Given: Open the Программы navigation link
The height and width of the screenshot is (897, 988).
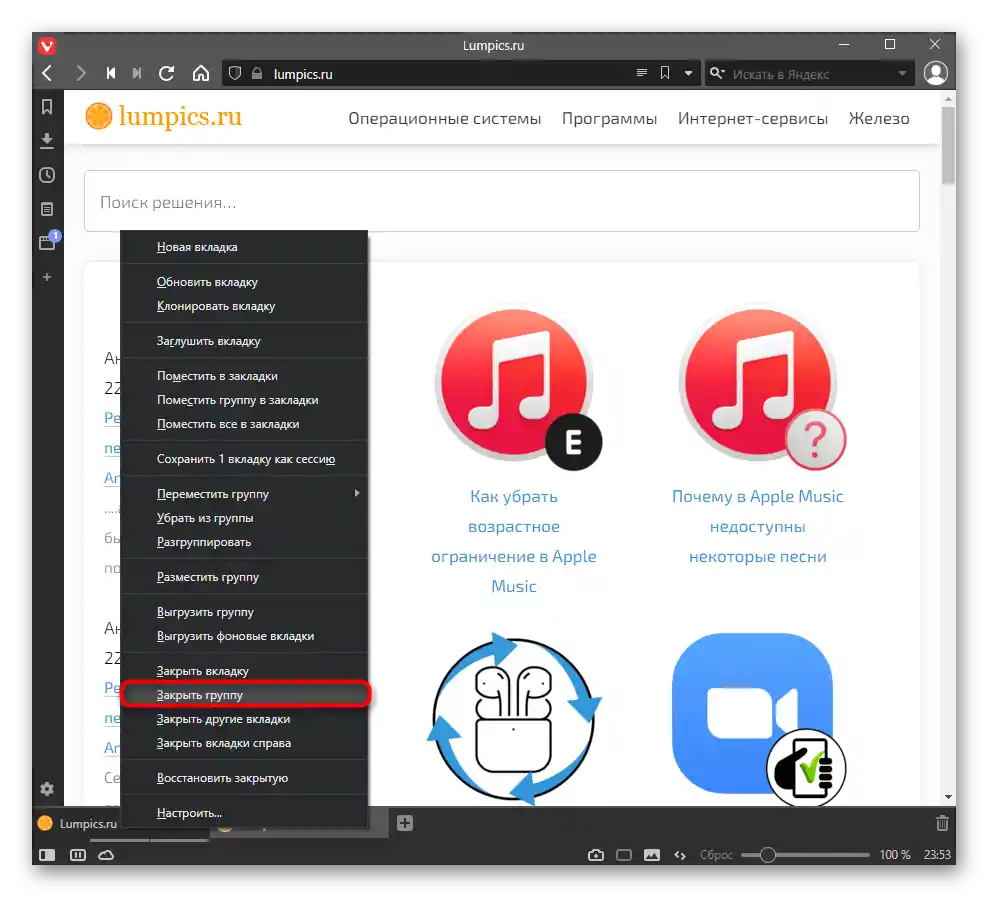Looking at the screenshot, I should (x=609, y=118).
